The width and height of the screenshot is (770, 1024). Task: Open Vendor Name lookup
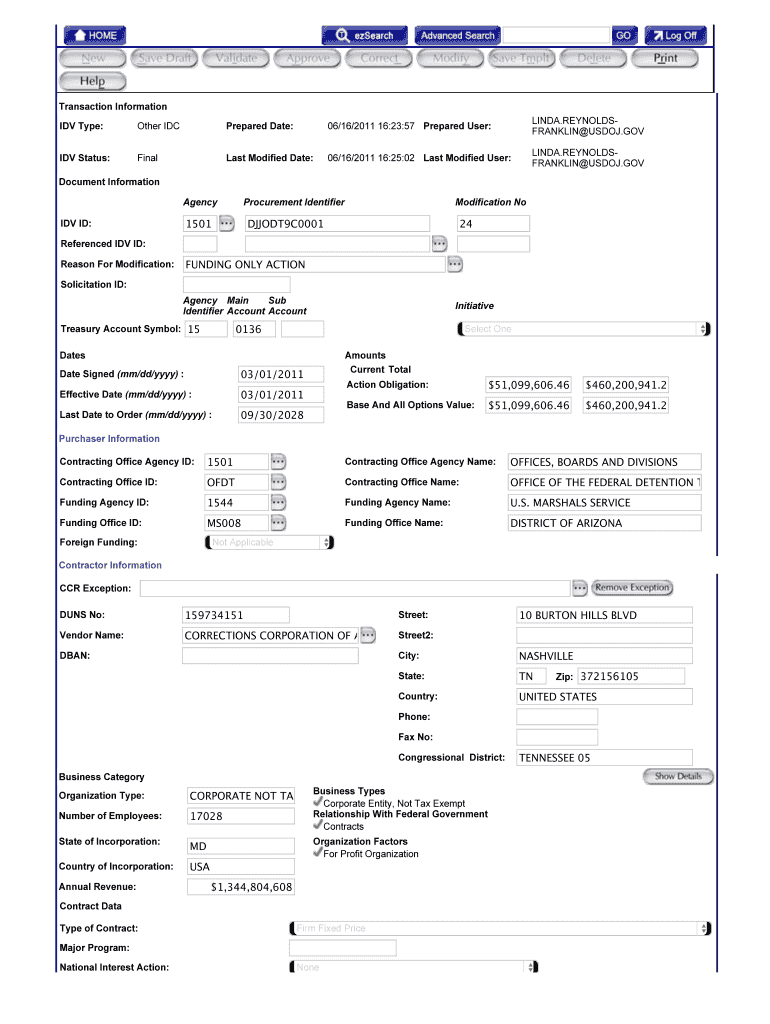(x=368, y=635)
